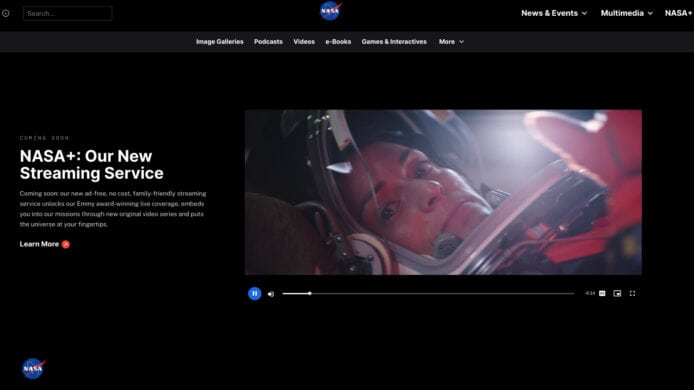Go to Image Galleries

coord(220,42)
